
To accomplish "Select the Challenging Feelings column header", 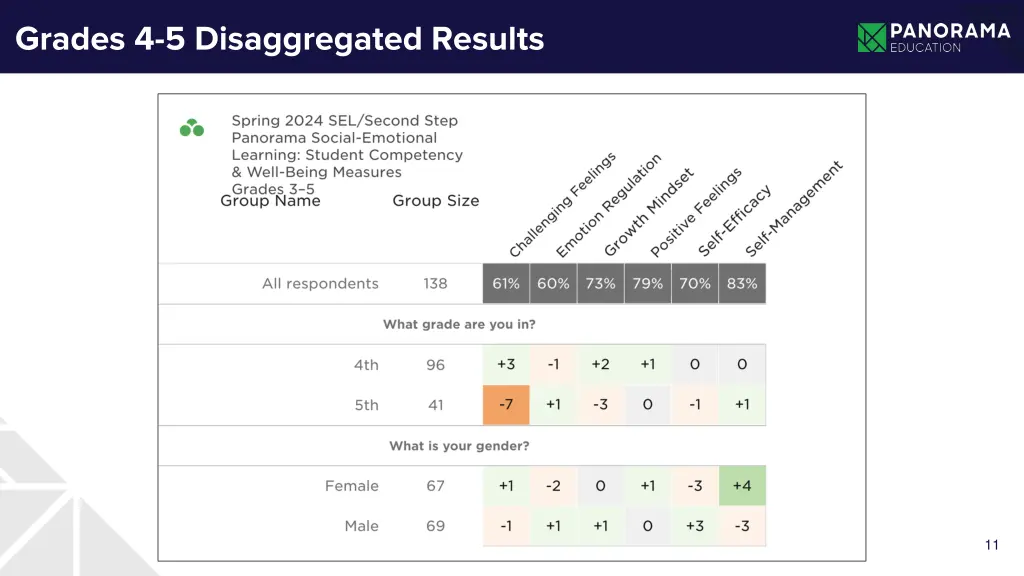I will [x=562, y=205].
